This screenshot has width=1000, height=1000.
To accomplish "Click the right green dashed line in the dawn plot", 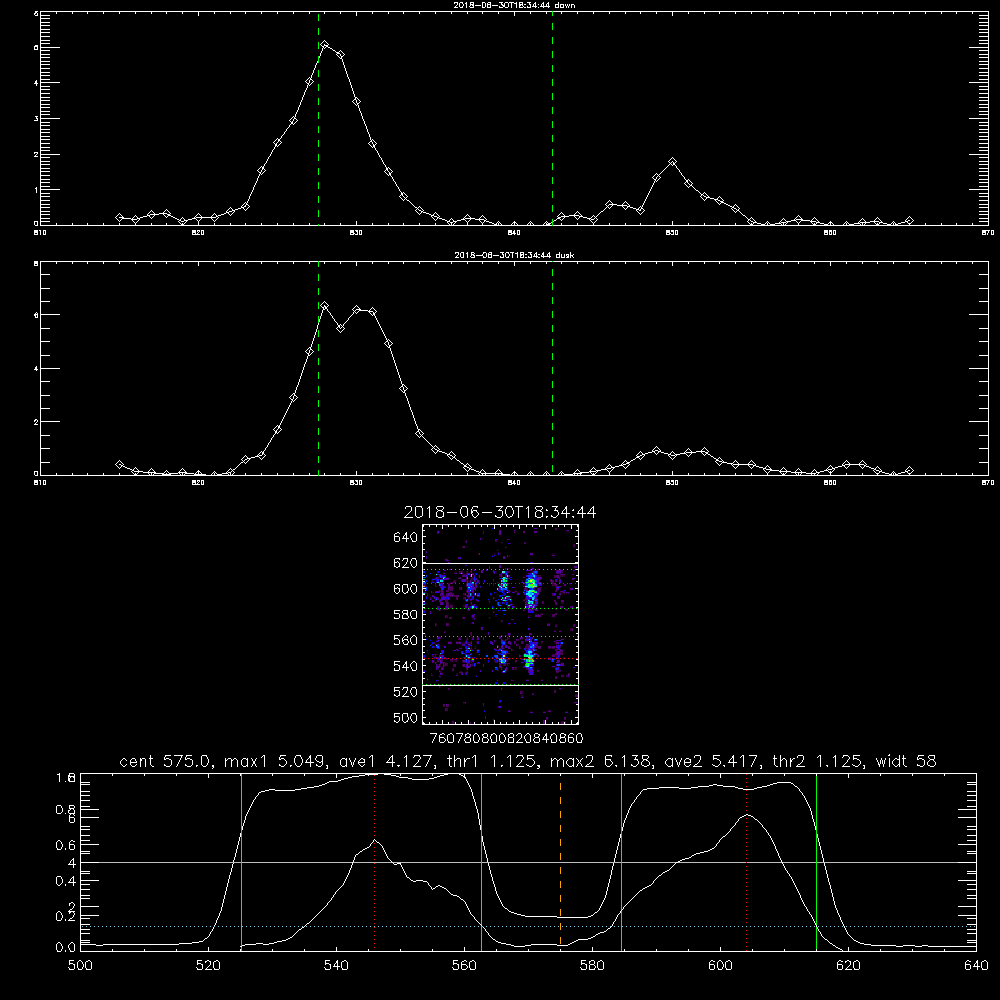I will click(x=552, y=118).
